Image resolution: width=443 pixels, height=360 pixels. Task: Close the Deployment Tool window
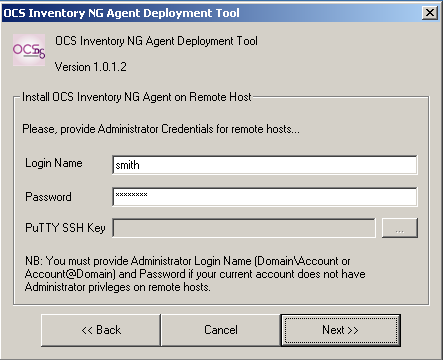click(430, 13)
